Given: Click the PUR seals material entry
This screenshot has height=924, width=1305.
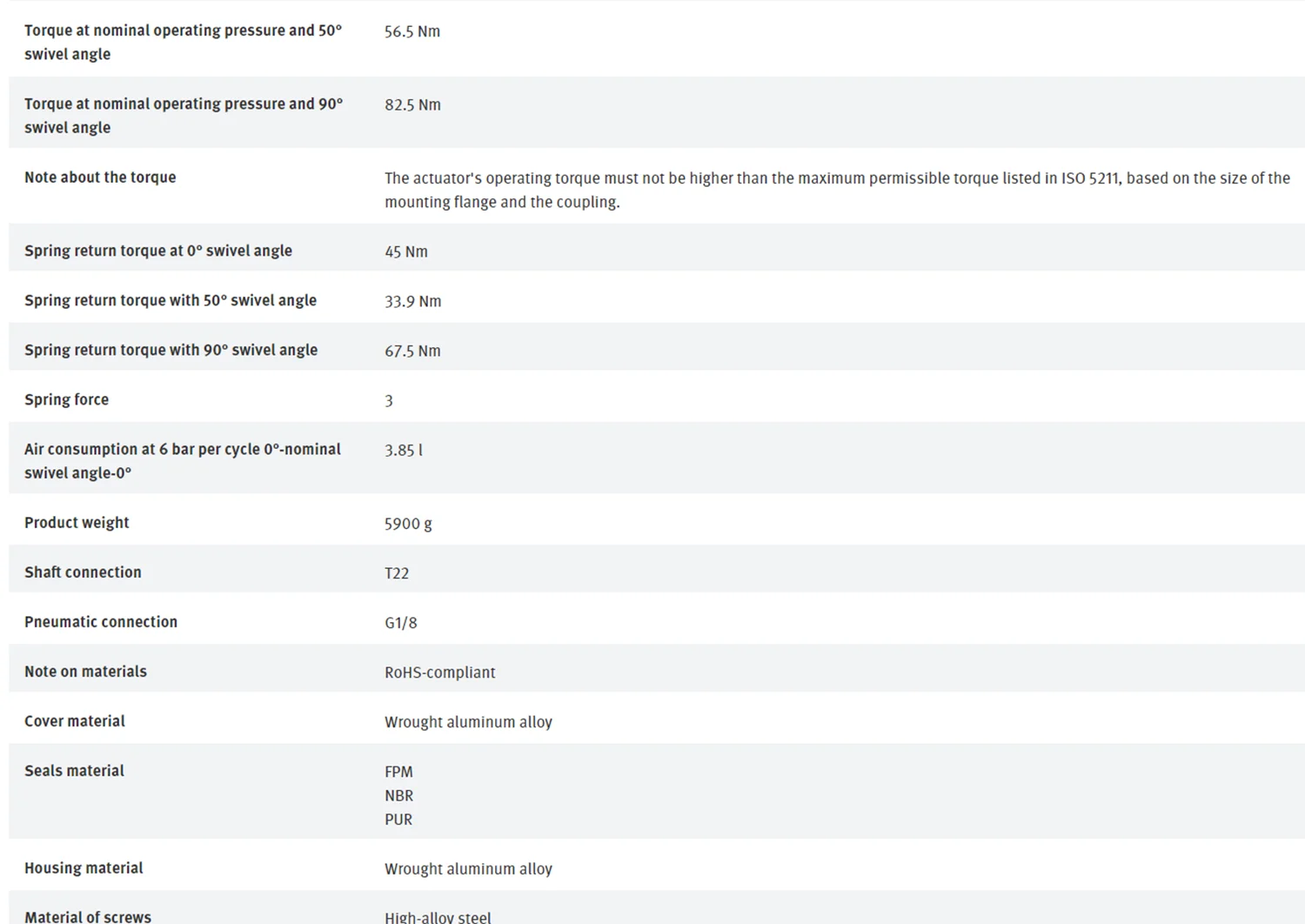Looking at the screenshot, I should [398, 820].
